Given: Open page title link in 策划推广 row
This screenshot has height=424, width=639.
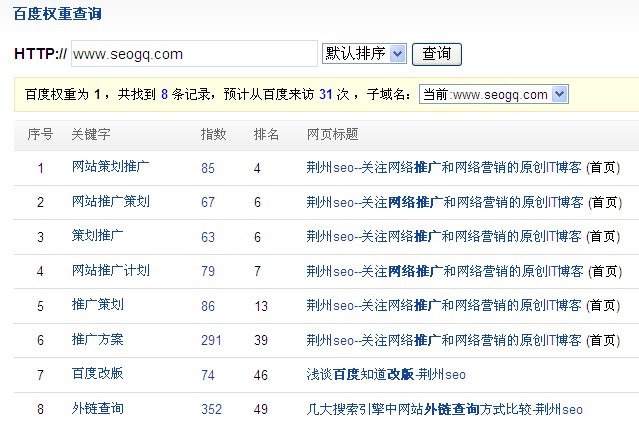Looking at the screenshot, I should [x=444, y=236].
